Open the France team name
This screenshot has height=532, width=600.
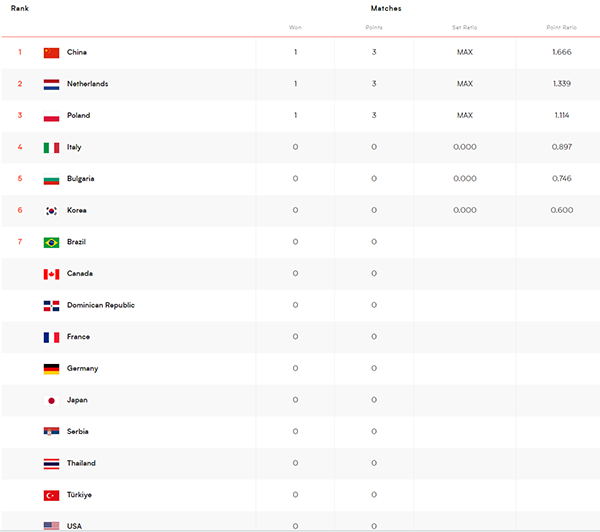78,336
